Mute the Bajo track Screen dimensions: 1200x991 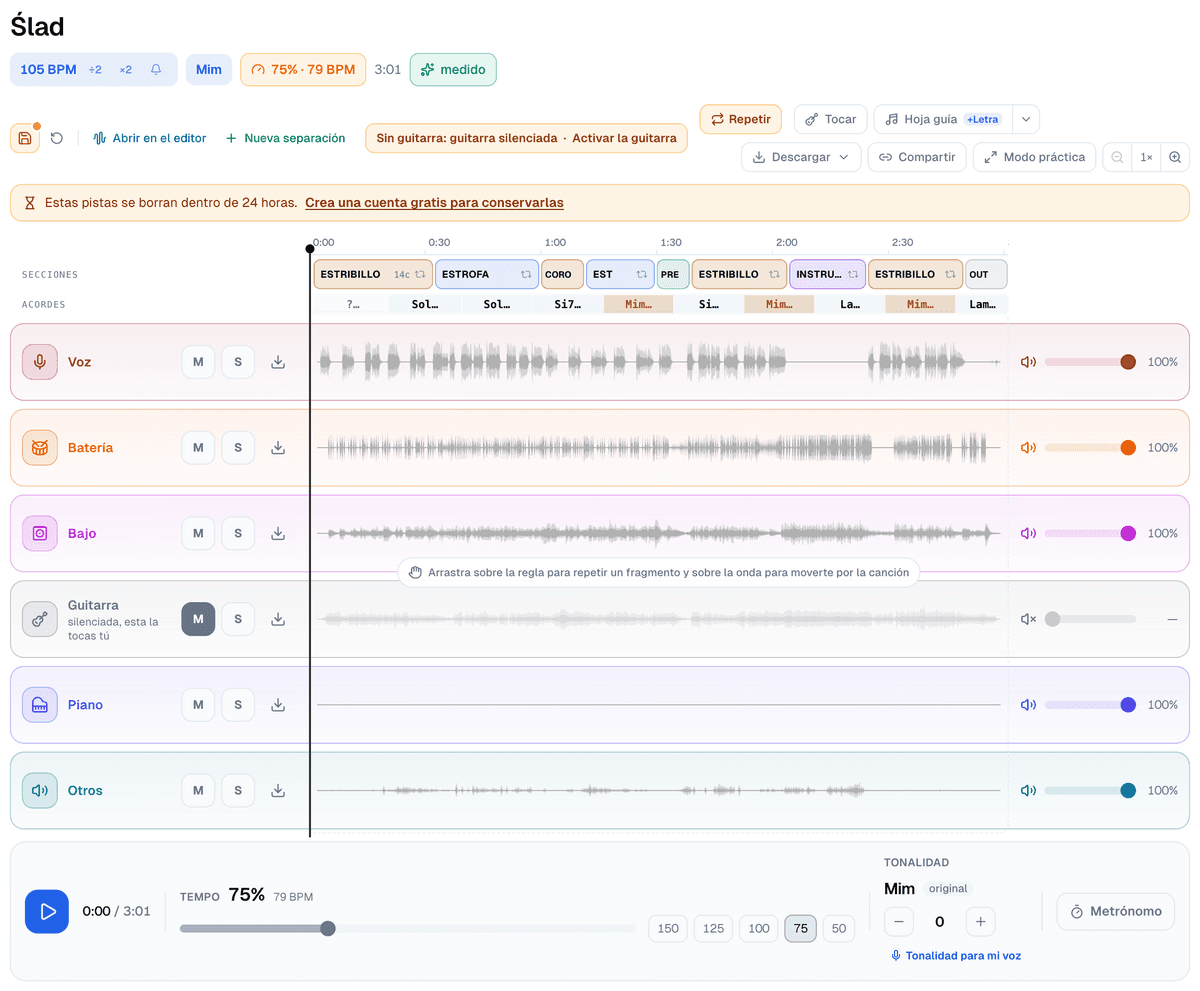(x=198, y=533)
